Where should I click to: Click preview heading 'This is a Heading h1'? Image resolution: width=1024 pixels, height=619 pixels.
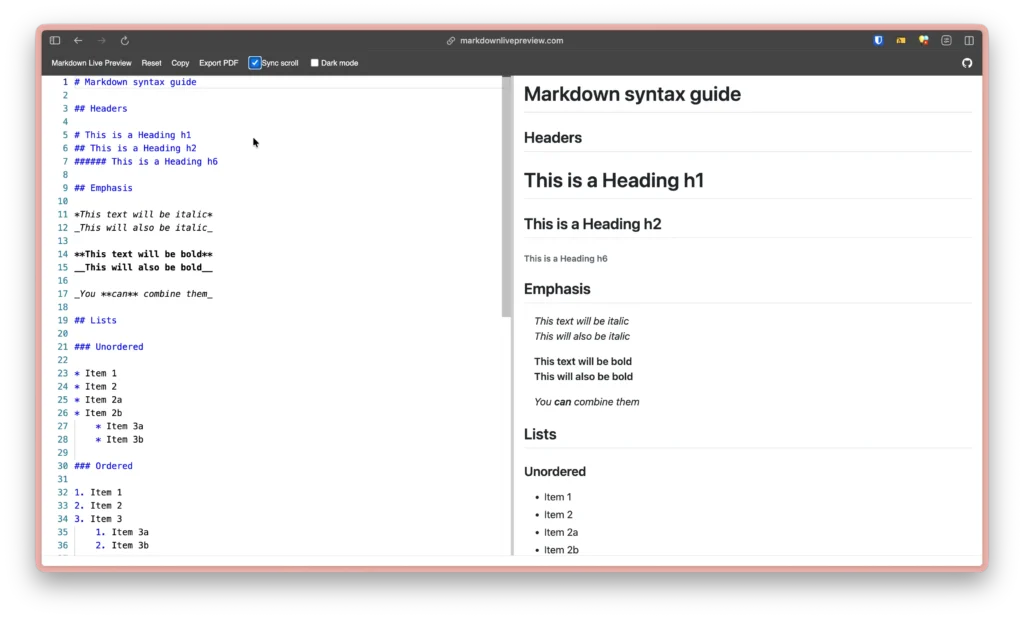click(x=614, y=180)
